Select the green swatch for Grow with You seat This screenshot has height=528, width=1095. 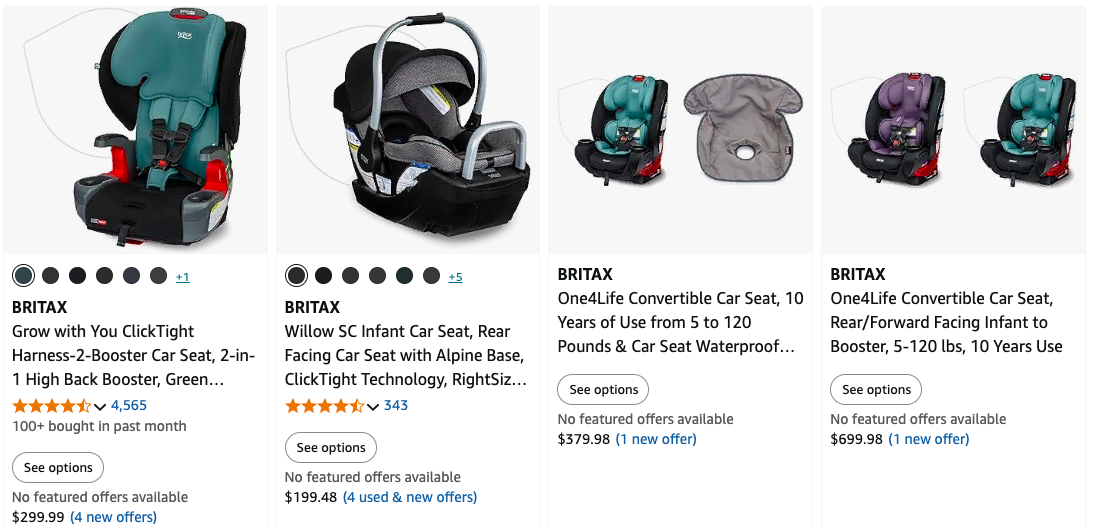point(24,276)
